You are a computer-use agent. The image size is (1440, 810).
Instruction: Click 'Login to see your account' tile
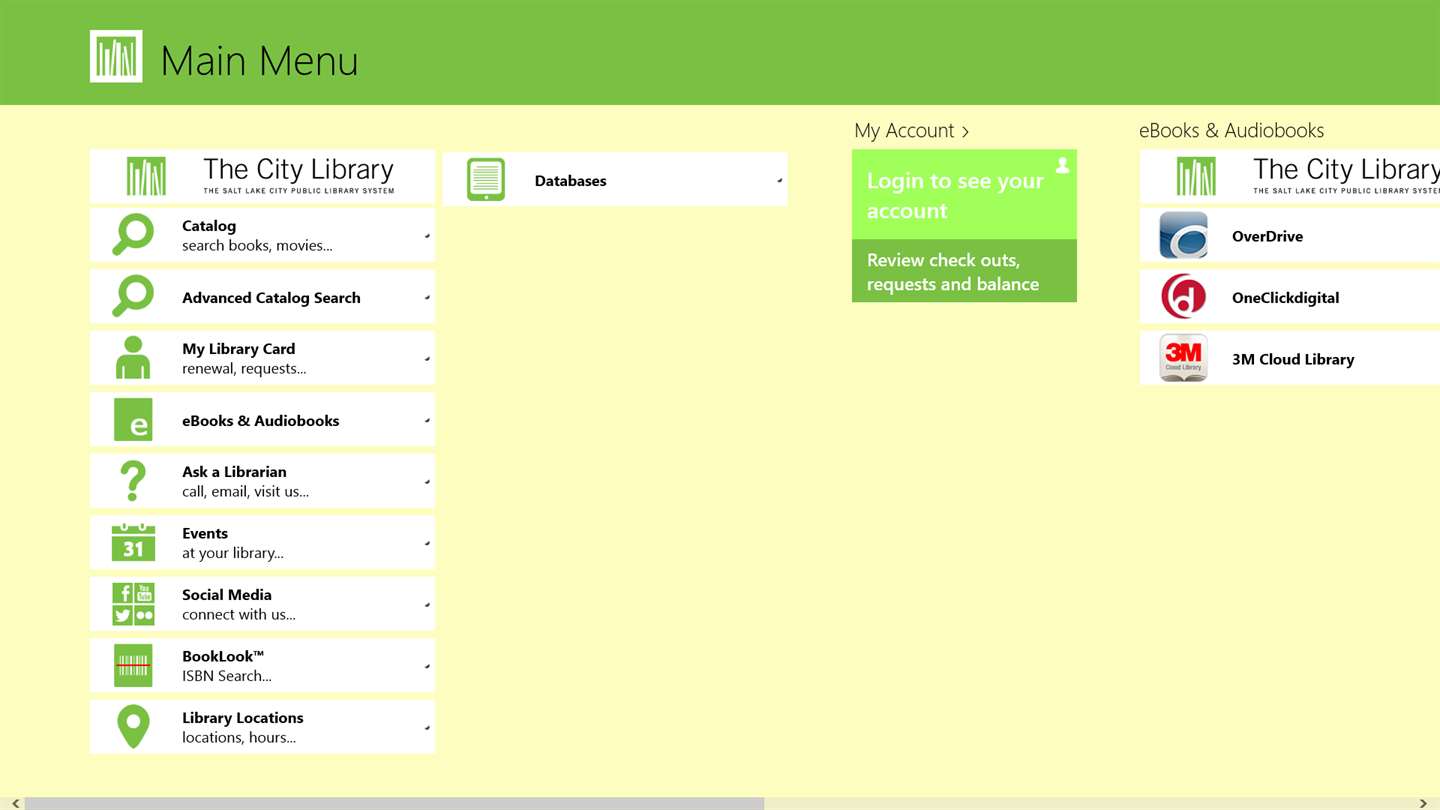(x=964, y=195)
